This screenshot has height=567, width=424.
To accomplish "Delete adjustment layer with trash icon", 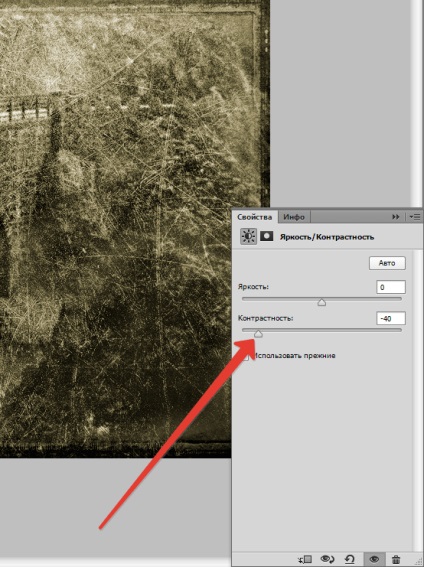I will 396,559.
